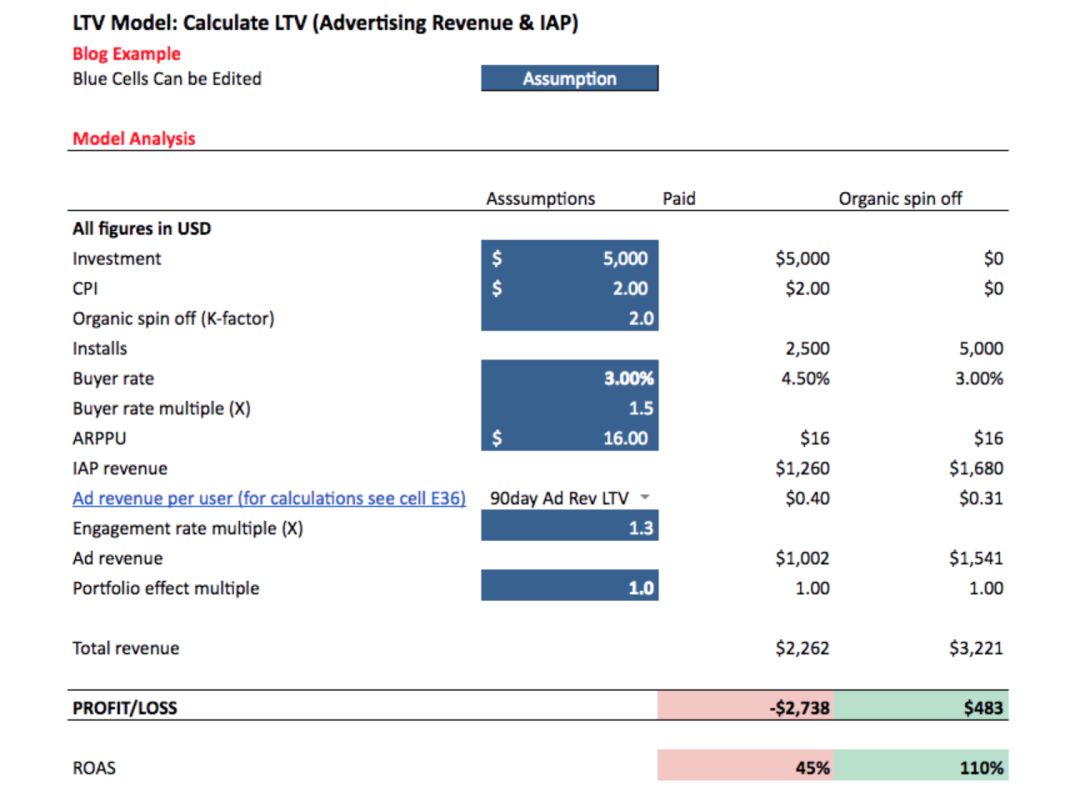Click the Paid installs cell showing 2,500

pyautogui.click(x=806, y=348)
